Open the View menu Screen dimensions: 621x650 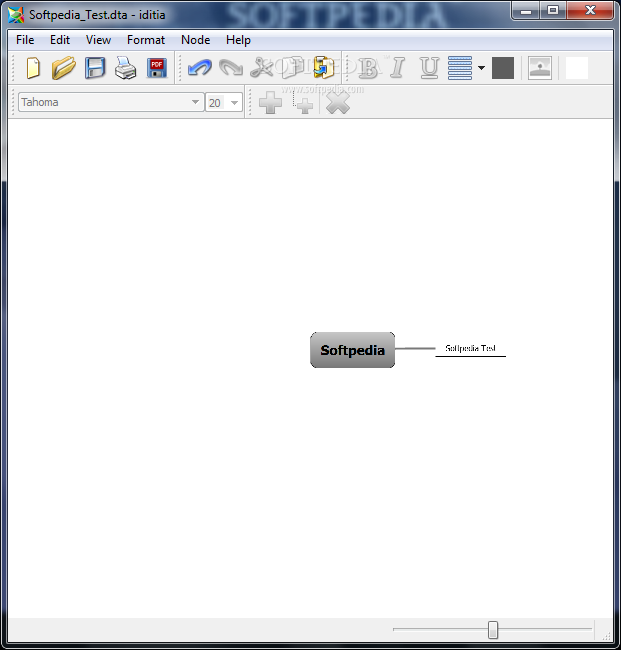(98, 40)
